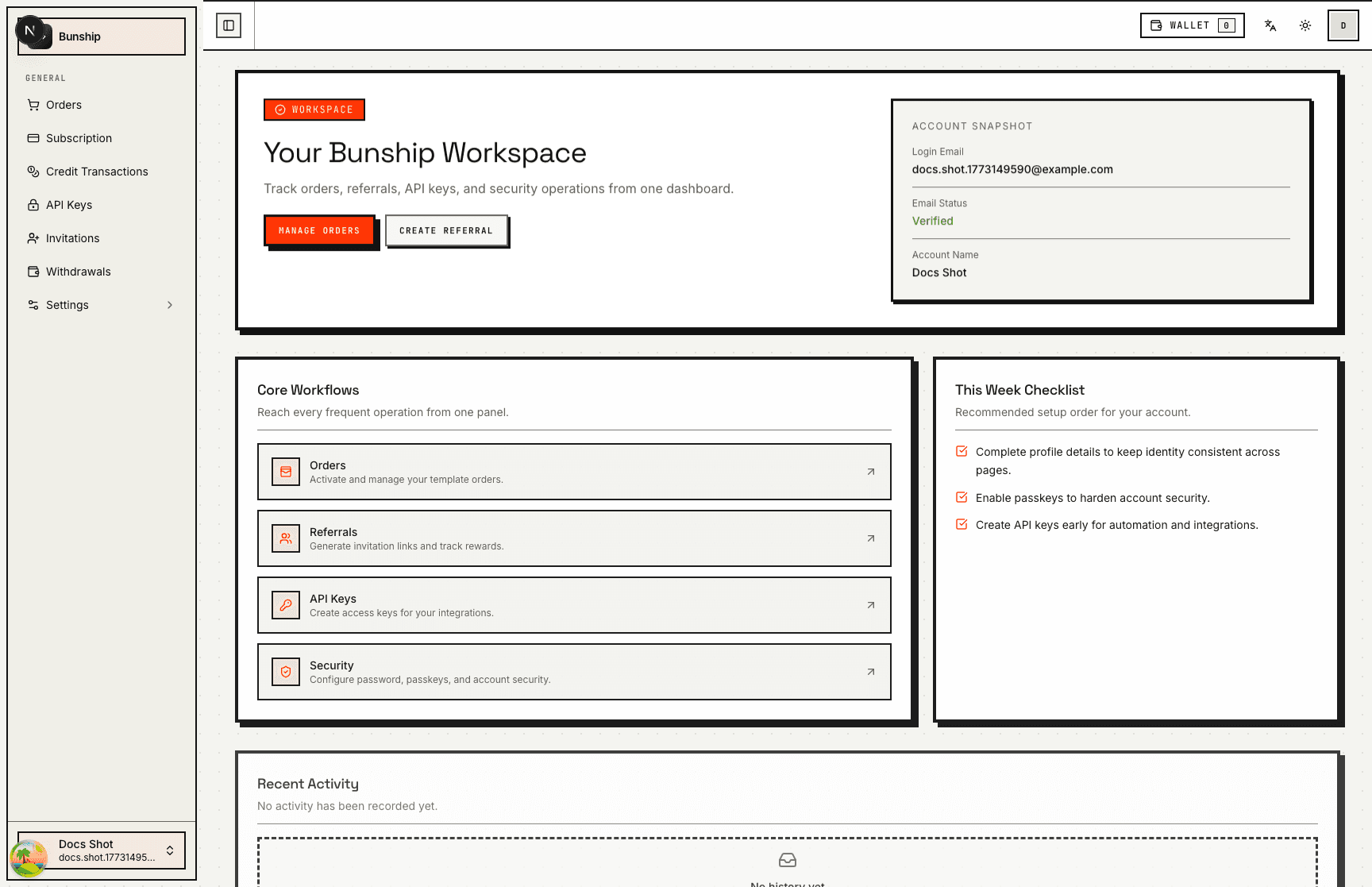Toggle the complete profile details checklist item
1372x887 pixels.
click(962, 450)
